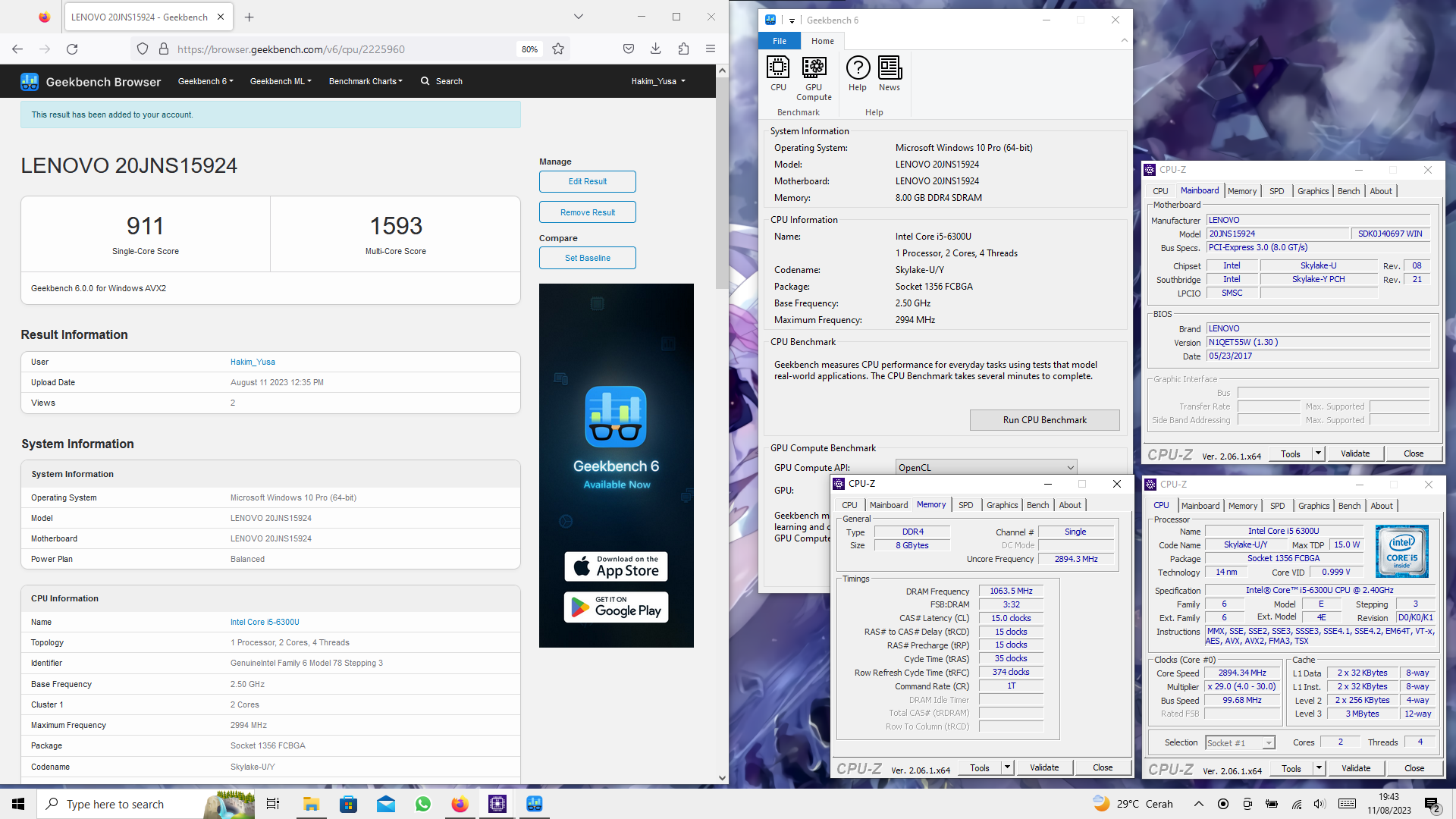Open Hakim_Yusa account dropdown

[x=658, y=81]
